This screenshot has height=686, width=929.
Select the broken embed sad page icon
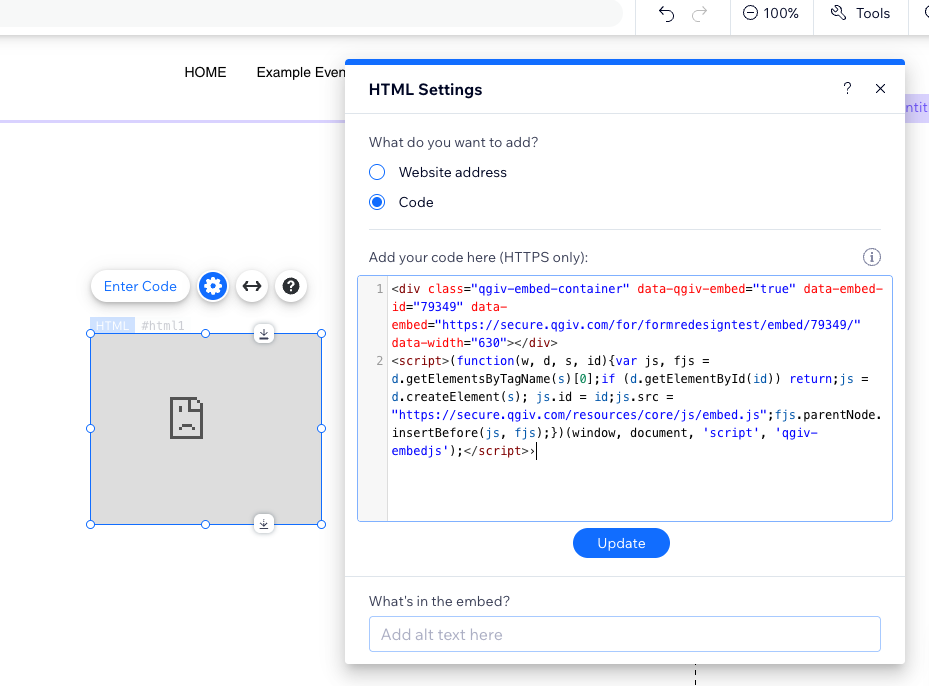tap(187, 418)
